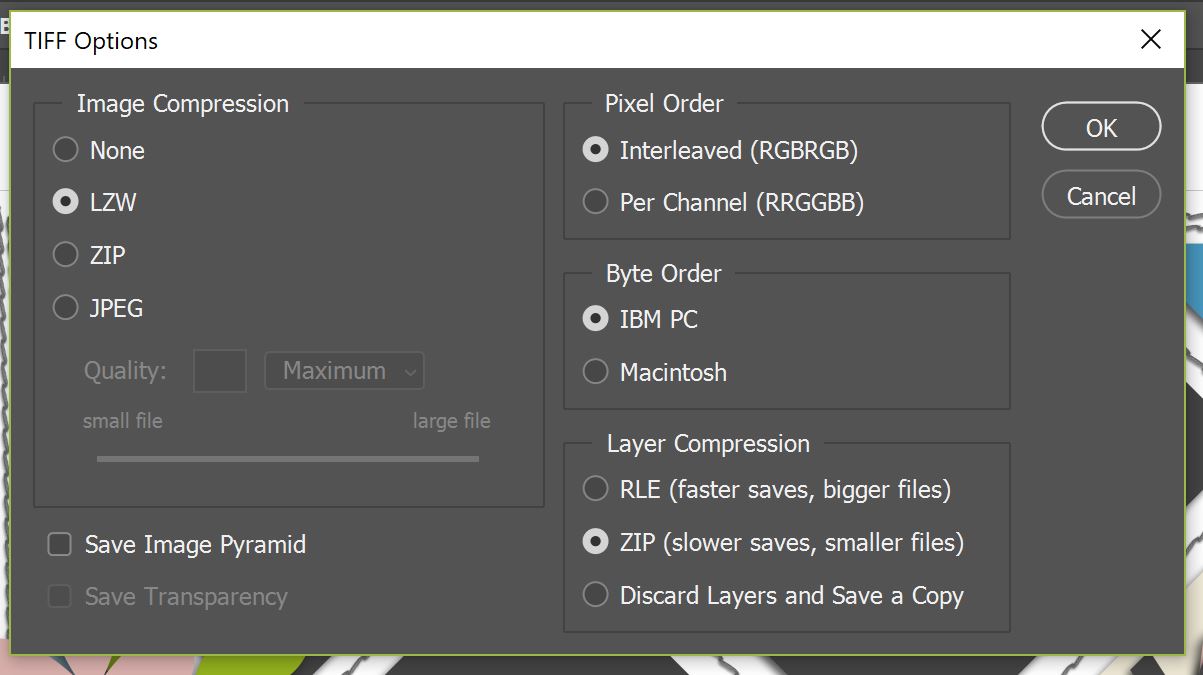Click the 'large file' label
This screenshot has height=675, width=1203.
point(452,421)
